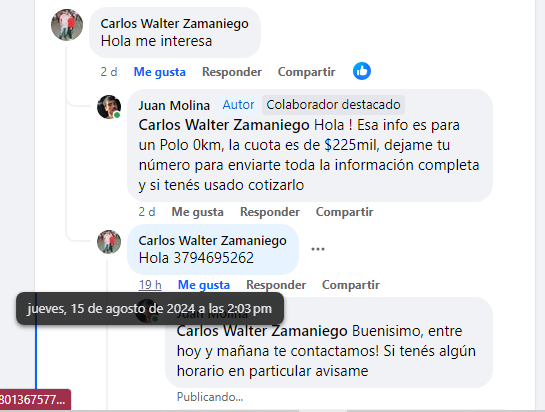The height and width of the screenshot is (412, 545).
Task: Open Carlos Walter Zamaniego's top profile picture
Action: pyautogui.click(x=67, y=25)
